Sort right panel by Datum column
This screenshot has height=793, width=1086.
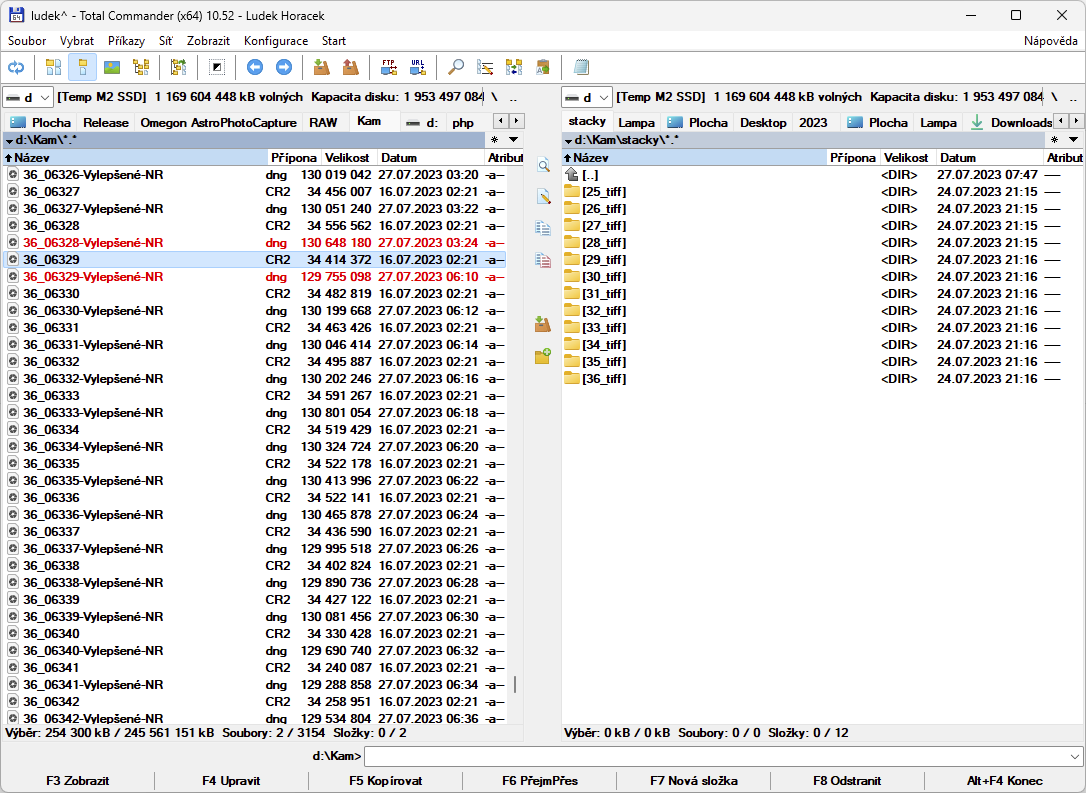[989, 158]
